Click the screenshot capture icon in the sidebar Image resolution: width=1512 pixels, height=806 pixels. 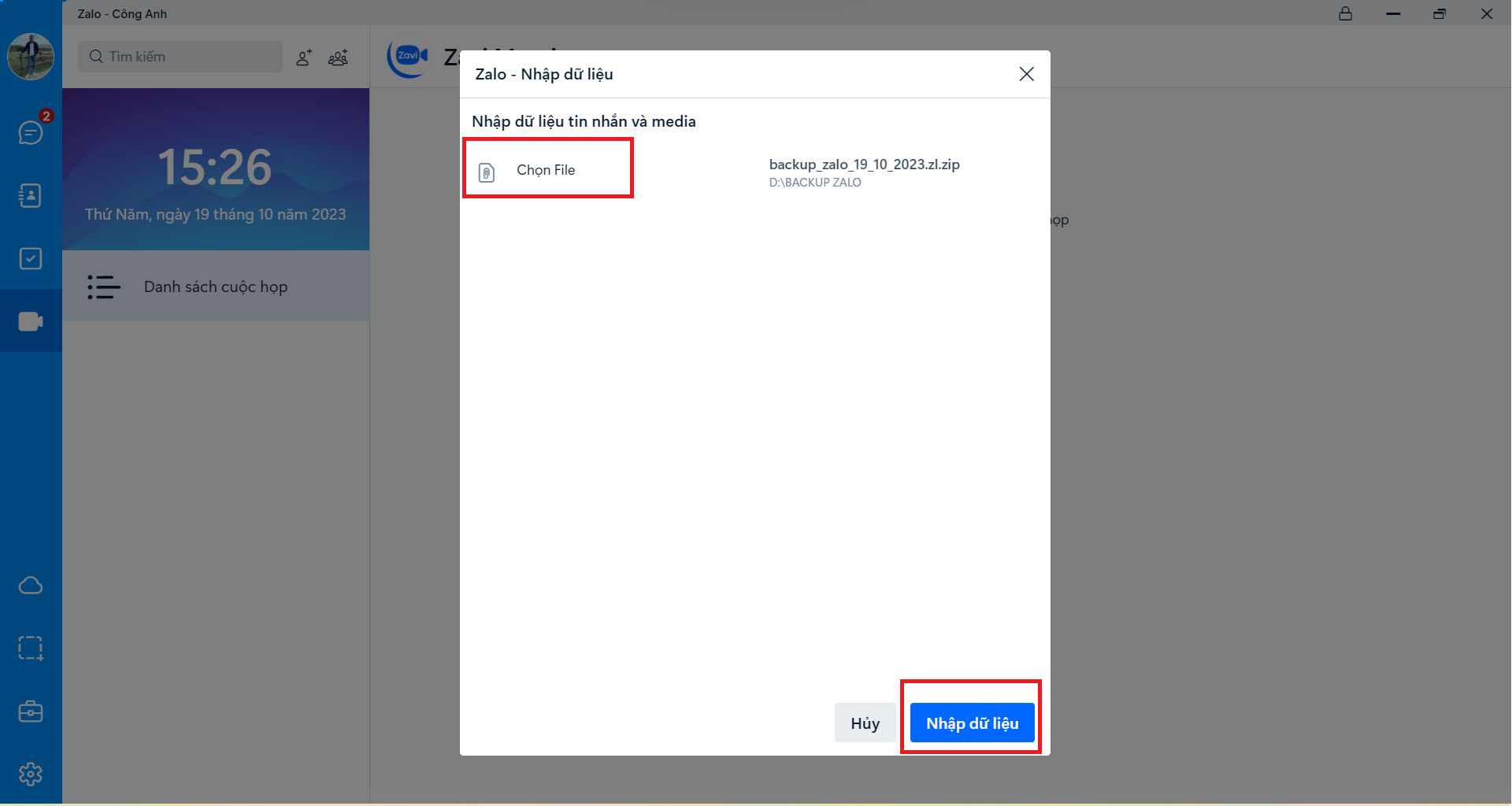pos(31,649)
